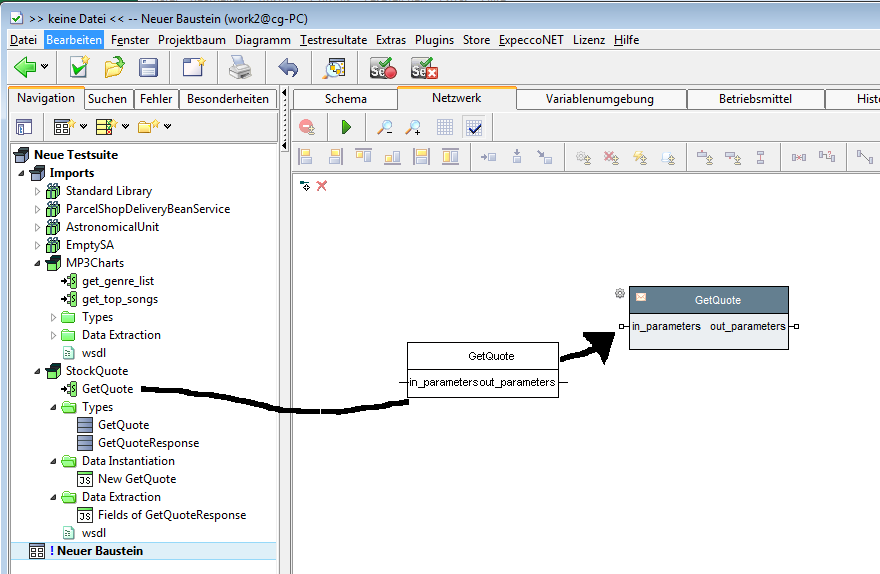
Task: Select the Neuer Baustein tree item
Action: (99, 551)
